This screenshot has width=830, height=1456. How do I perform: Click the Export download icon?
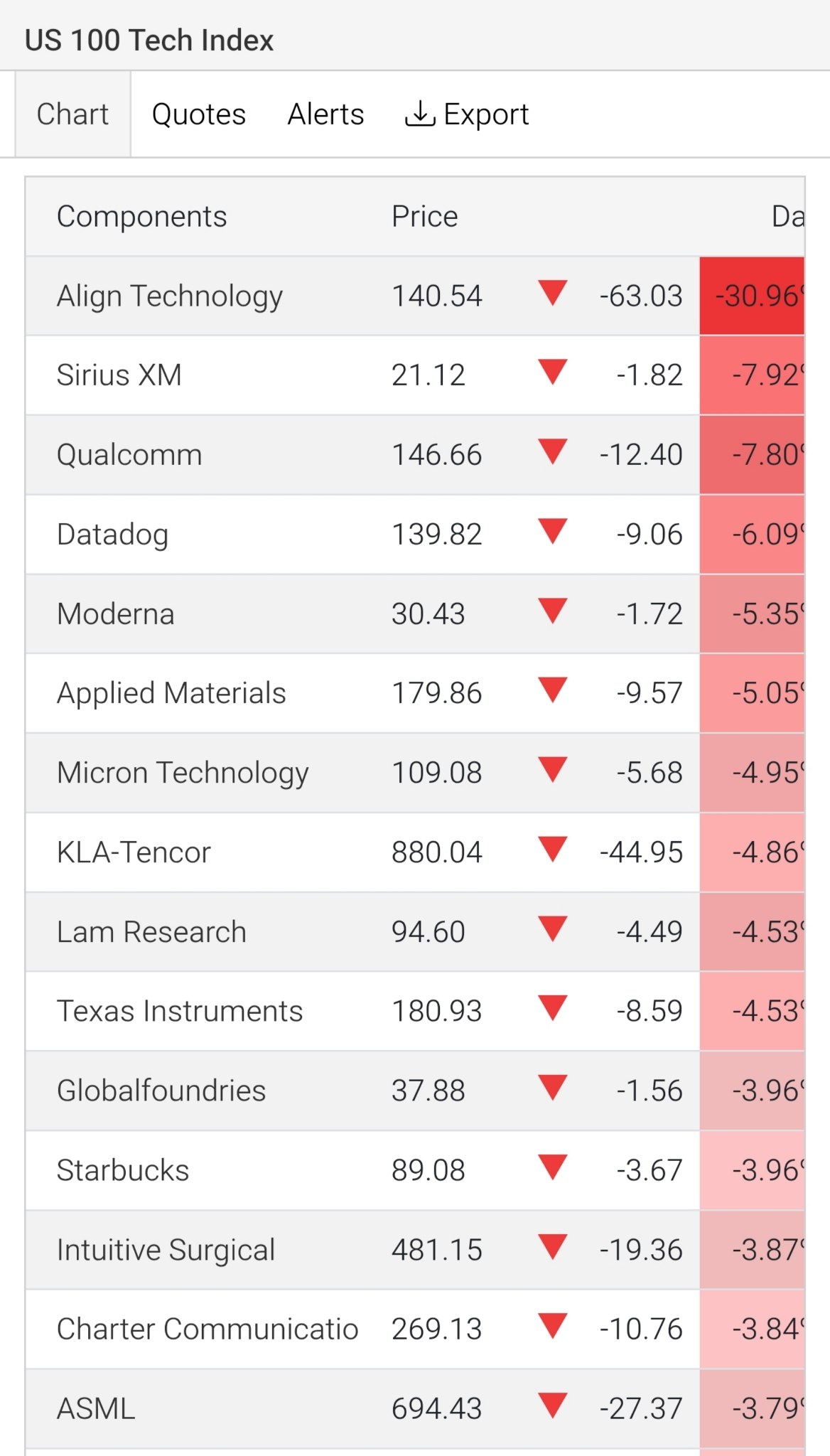click(420, 114)
